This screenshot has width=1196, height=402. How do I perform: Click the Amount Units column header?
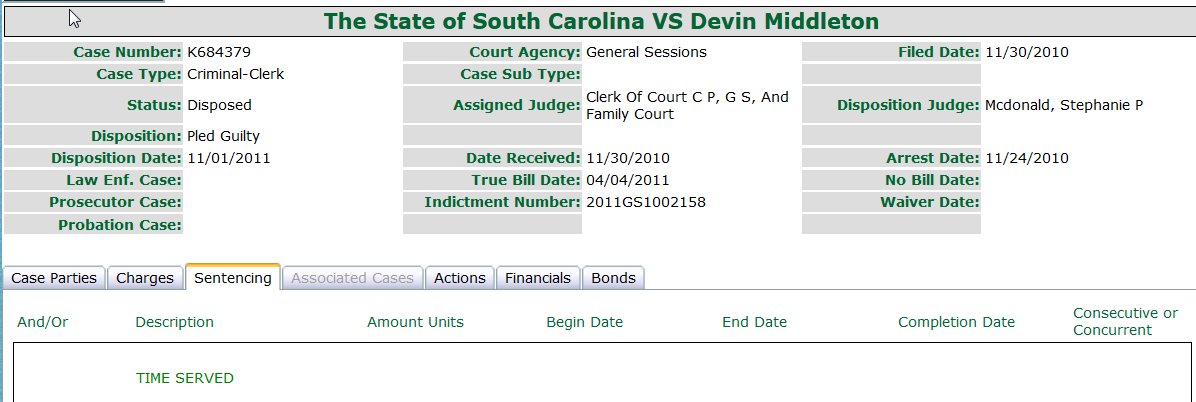[x=415, y=322]
